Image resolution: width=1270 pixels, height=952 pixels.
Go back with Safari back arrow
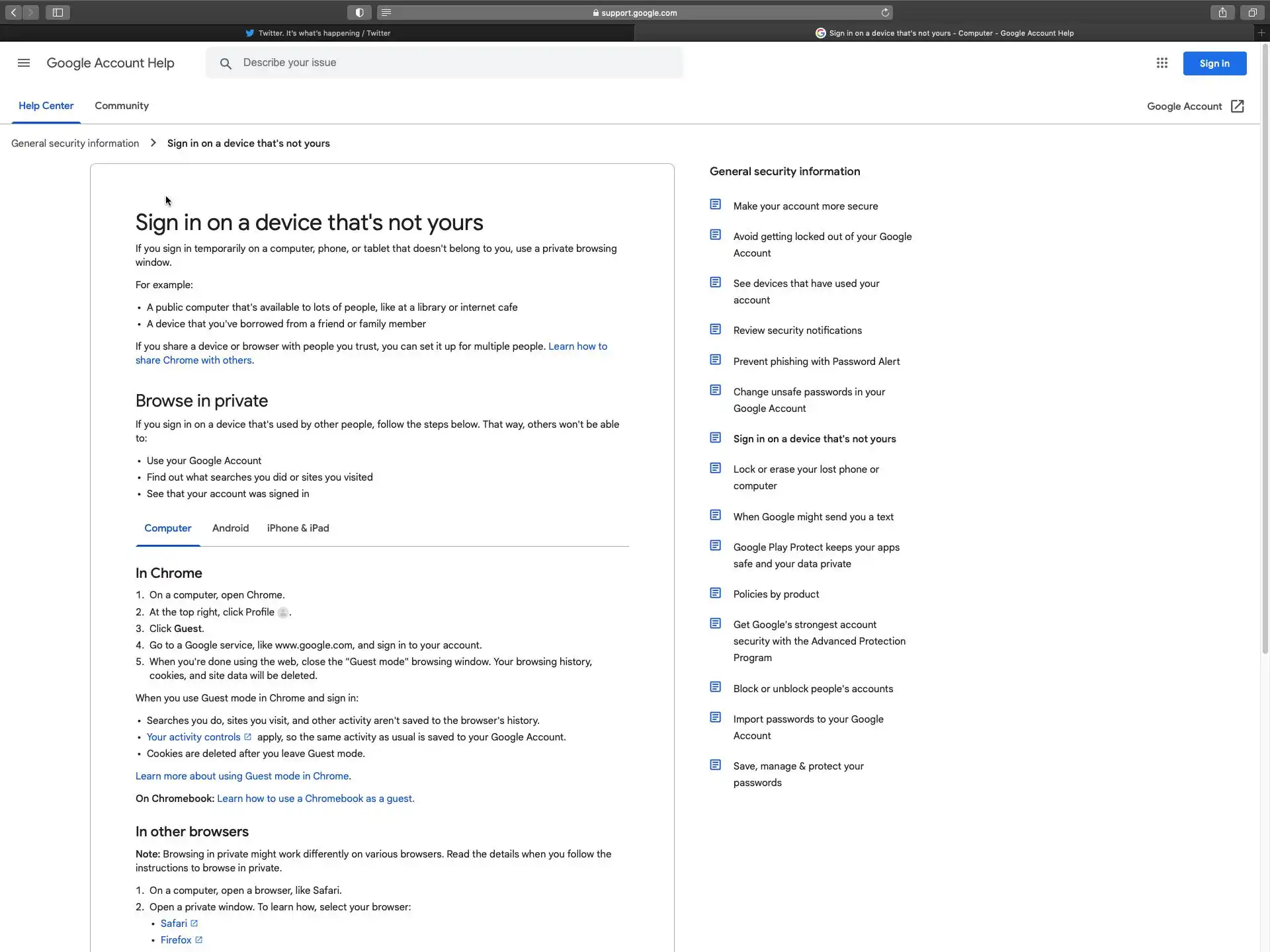pos(14,13)
